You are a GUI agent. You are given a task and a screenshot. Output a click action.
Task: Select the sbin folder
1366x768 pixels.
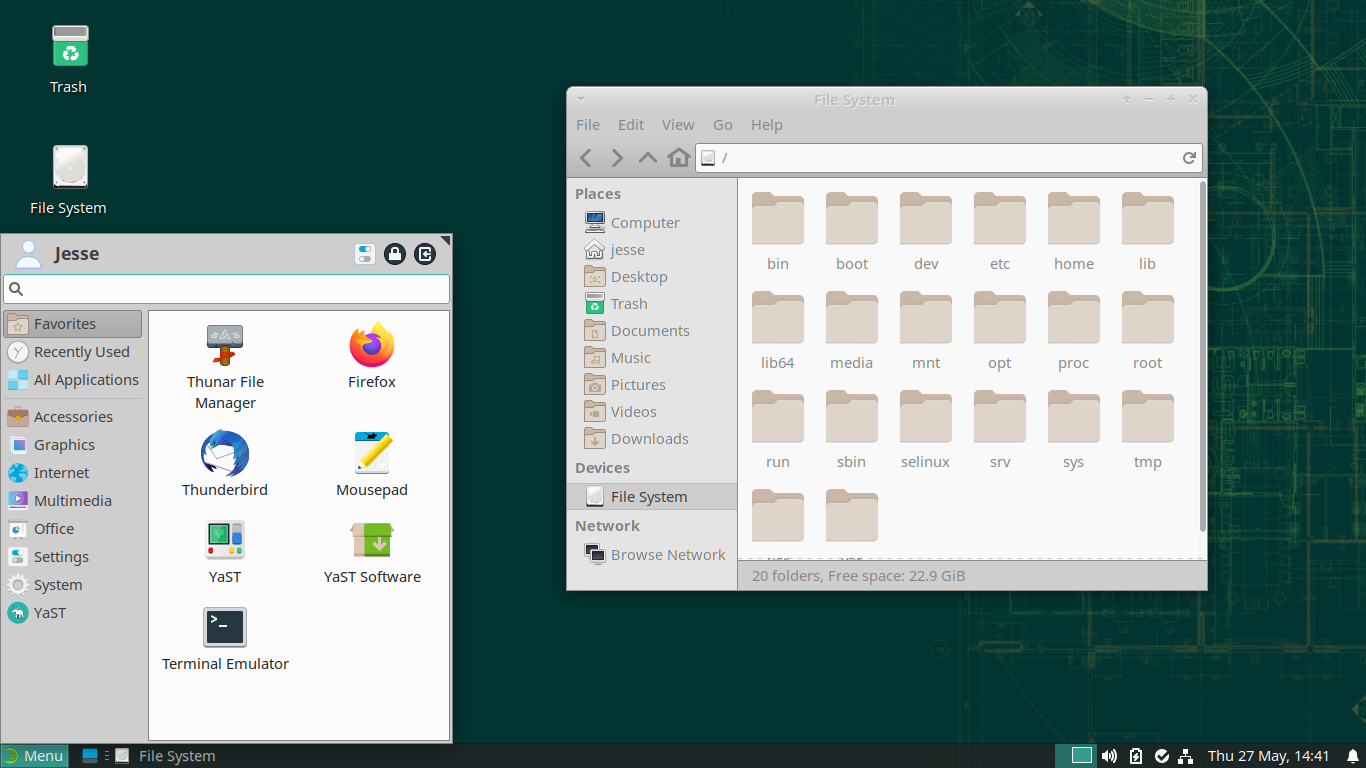[x=852, y=430]
